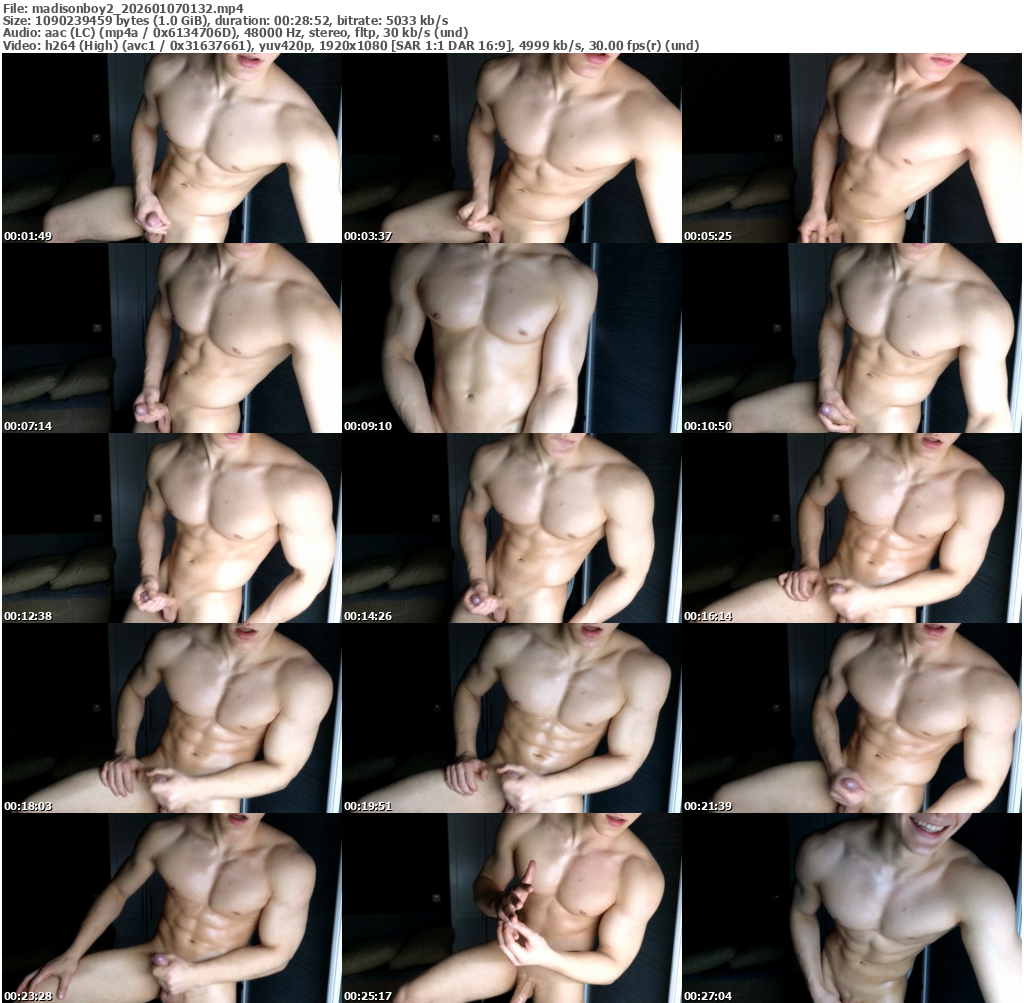The height and width of the screenshot is (1003, 1024).
Task: Click the thumbnail marked 00:14:26
Action: pos(511,528)
